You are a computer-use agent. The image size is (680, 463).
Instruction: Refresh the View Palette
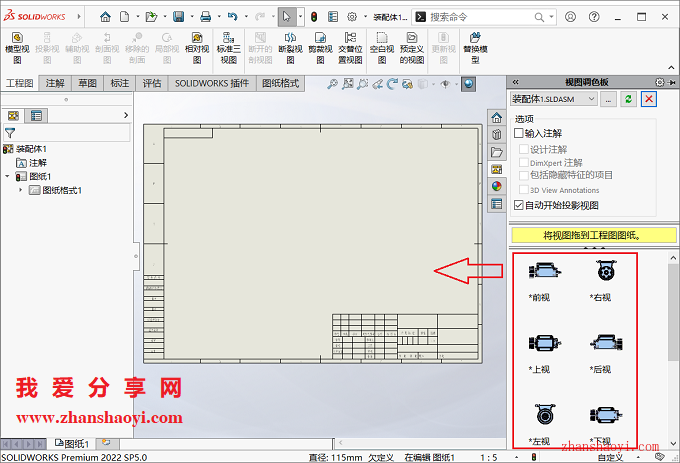[628, 99]
